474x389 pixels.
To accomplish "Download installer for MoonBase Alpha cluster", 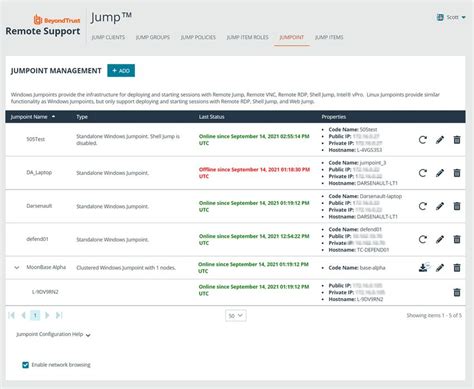I will pos(424,267).
